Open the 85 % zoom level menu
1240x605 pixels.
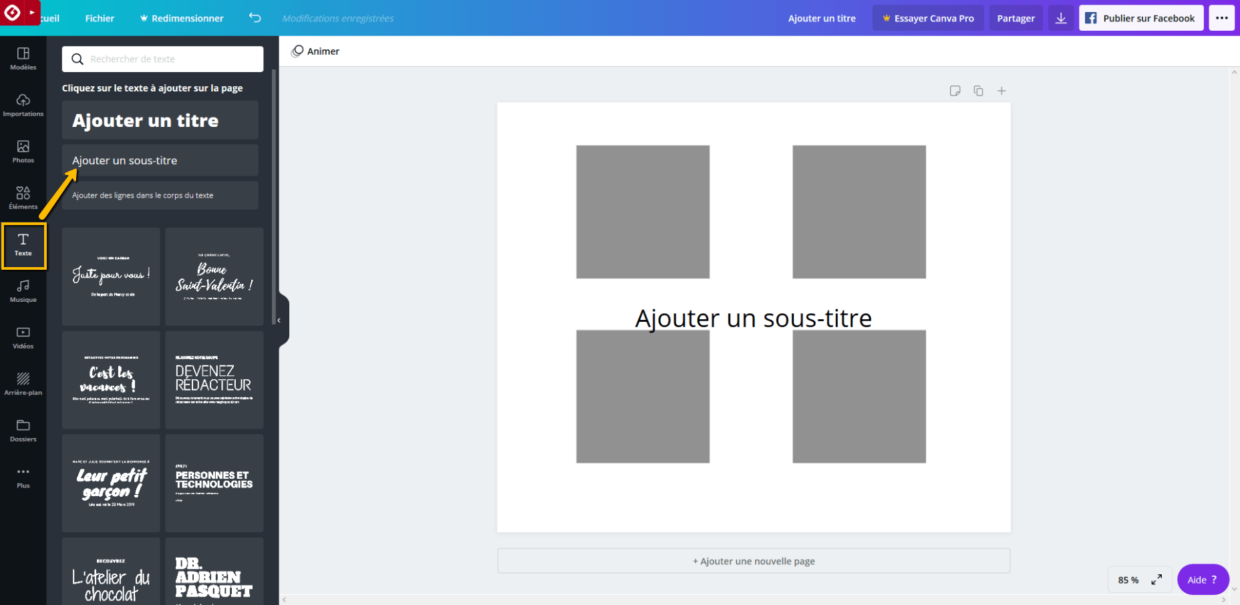coord(1128,580)
